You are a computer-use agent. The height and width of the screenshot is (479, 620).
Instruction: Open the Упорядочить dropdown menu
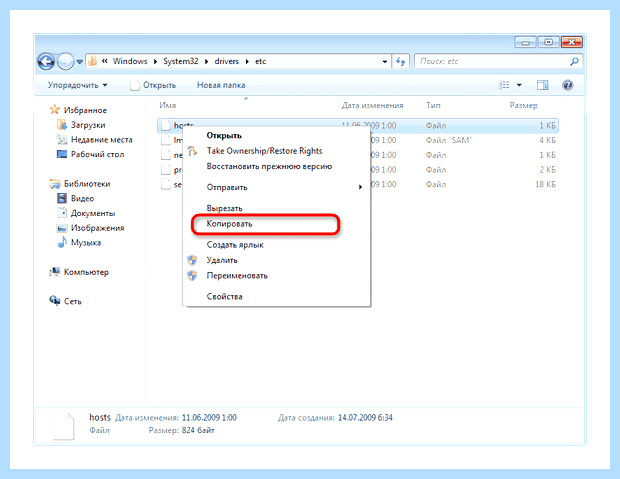pyautogui.click(x=78, y=85)
